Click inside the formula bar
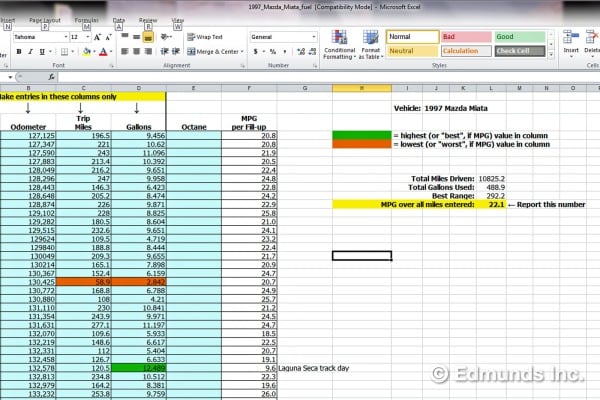The image size is (600, 400). pyautogui.click(x=328, y=77)
